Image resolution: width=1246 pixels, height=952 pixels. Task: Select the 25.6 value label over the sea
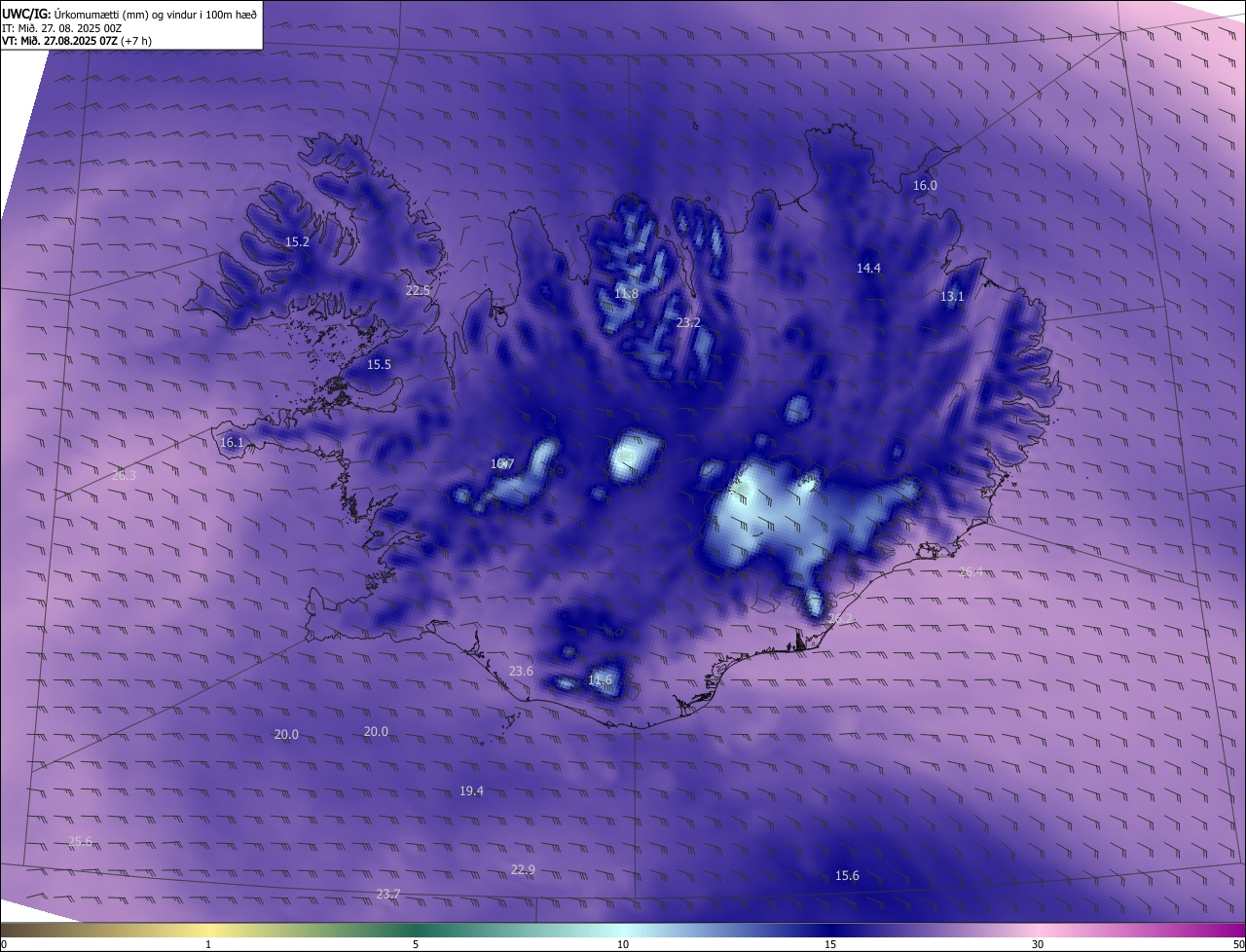click(80, 841)
